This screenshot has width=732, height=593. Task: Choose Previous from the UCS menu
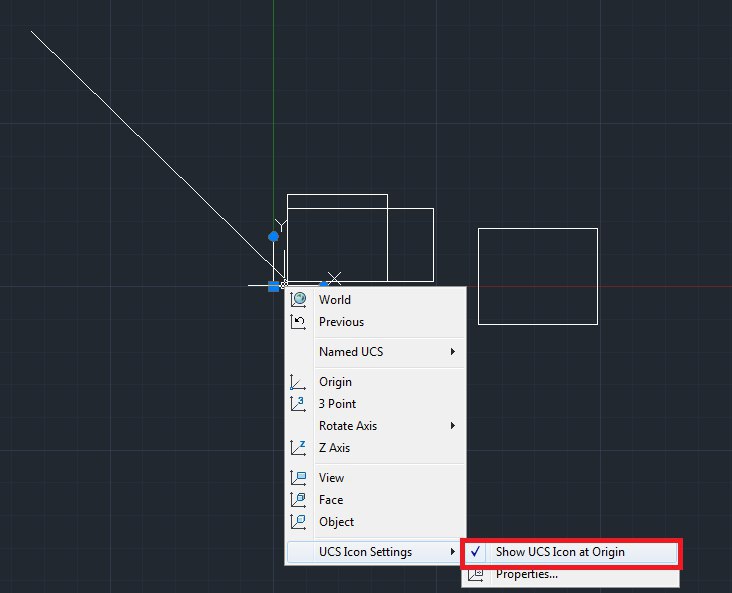[375, 322]
